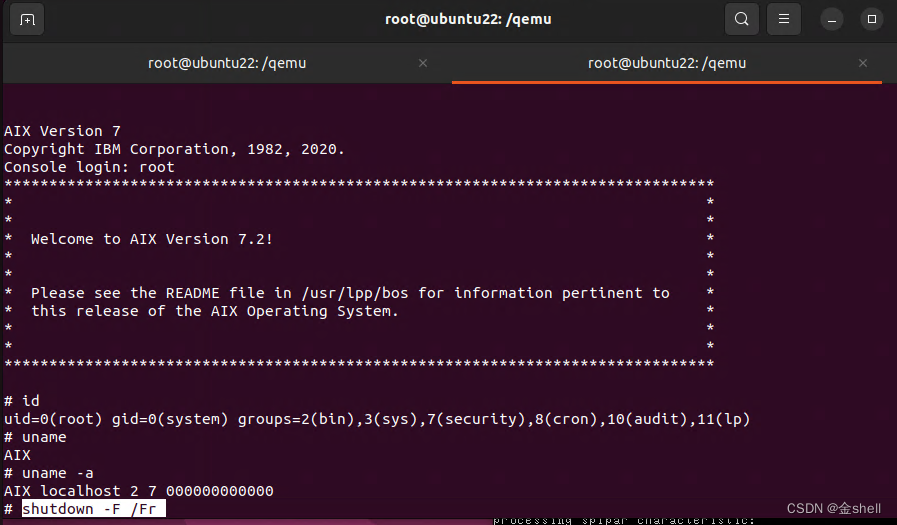
Task: Click the '# uname -a' command line
Action: click(x=49, y=473)
